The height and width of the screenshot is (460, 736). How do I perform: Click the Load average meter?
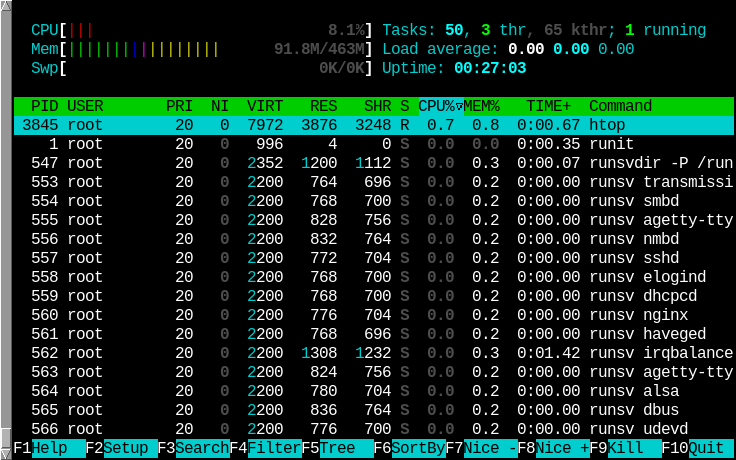(x=508, y=49)
